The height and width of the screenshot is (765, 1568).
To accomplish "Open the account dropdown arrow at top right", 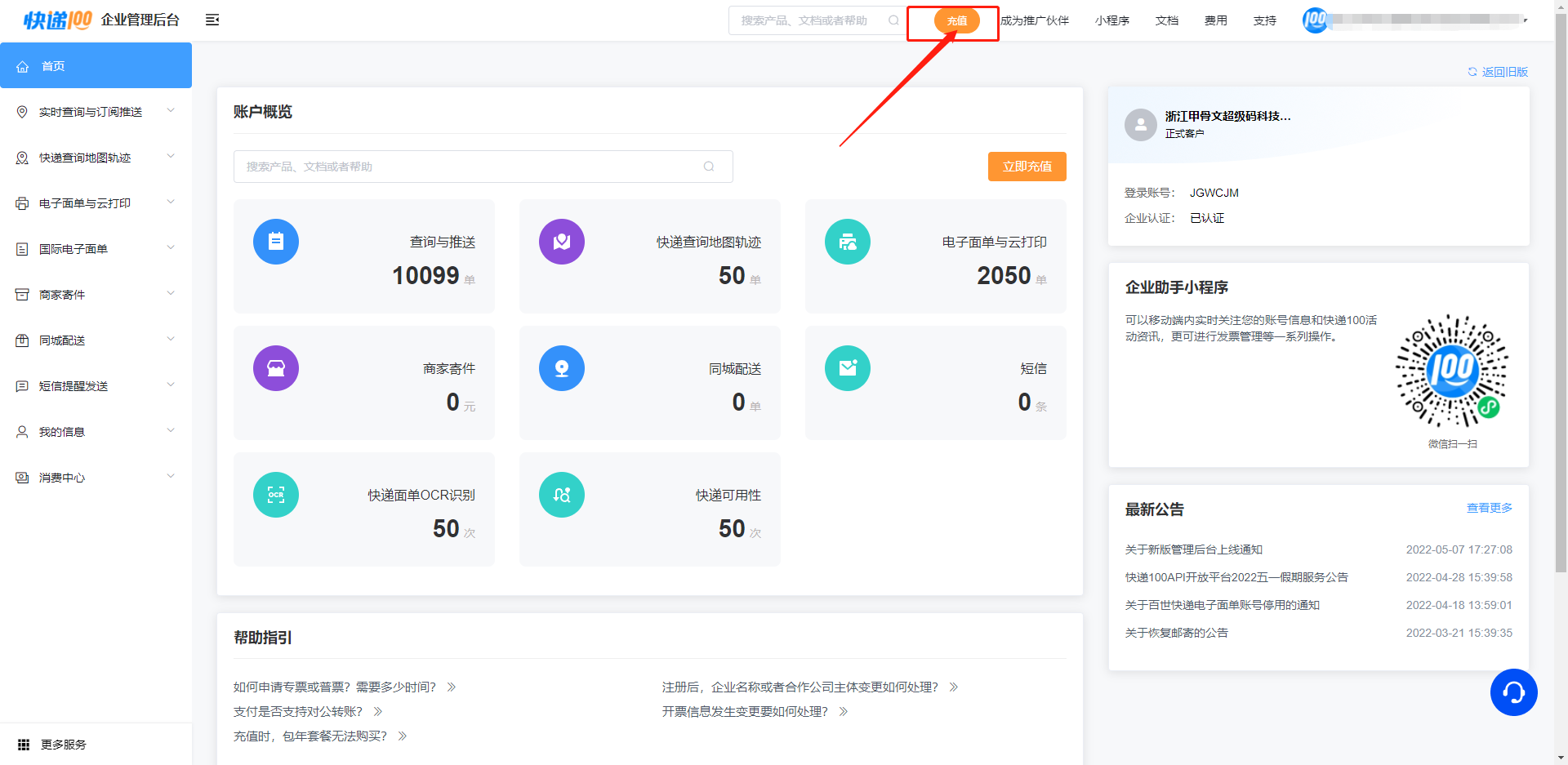I will (1526, 20).
